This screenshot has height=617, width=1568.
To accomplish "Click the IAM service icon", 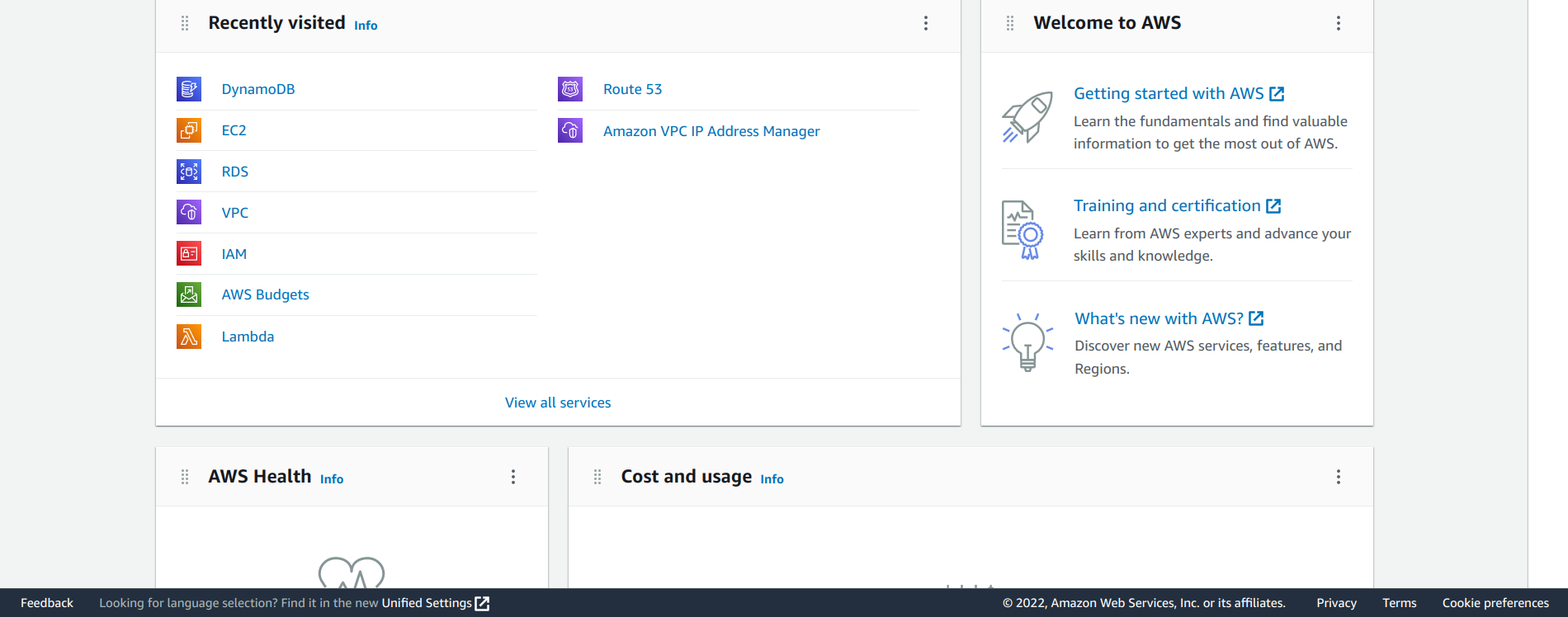I will [x=189, y=254].
